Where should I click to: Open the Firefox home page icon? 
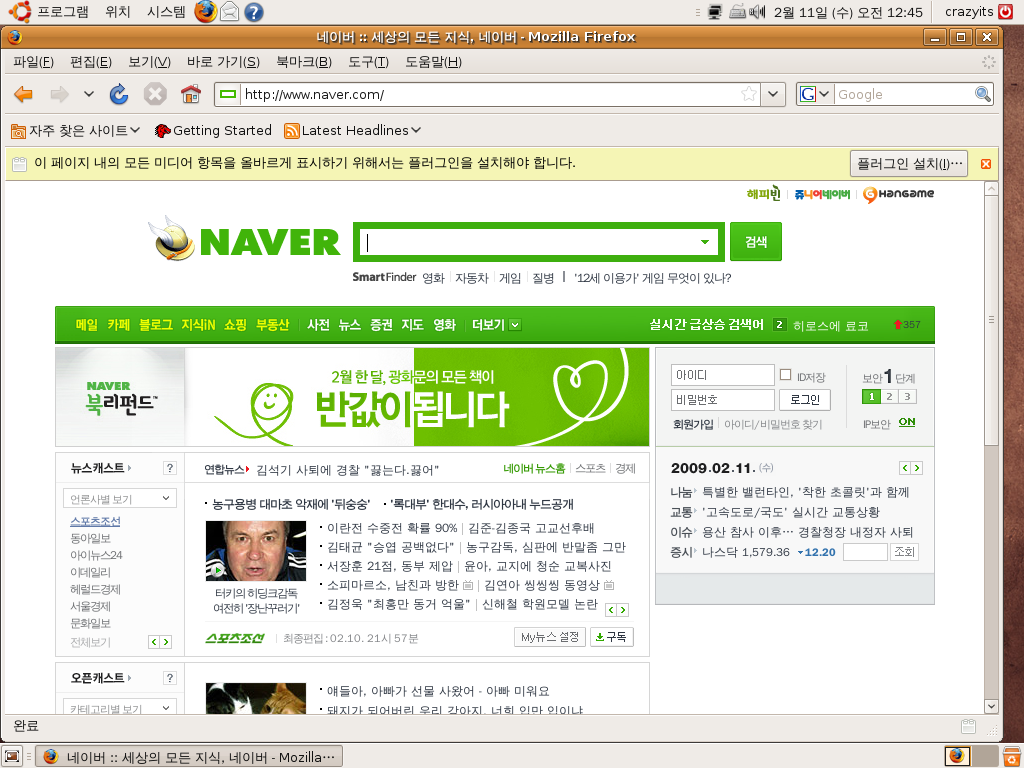pos(191,95)
